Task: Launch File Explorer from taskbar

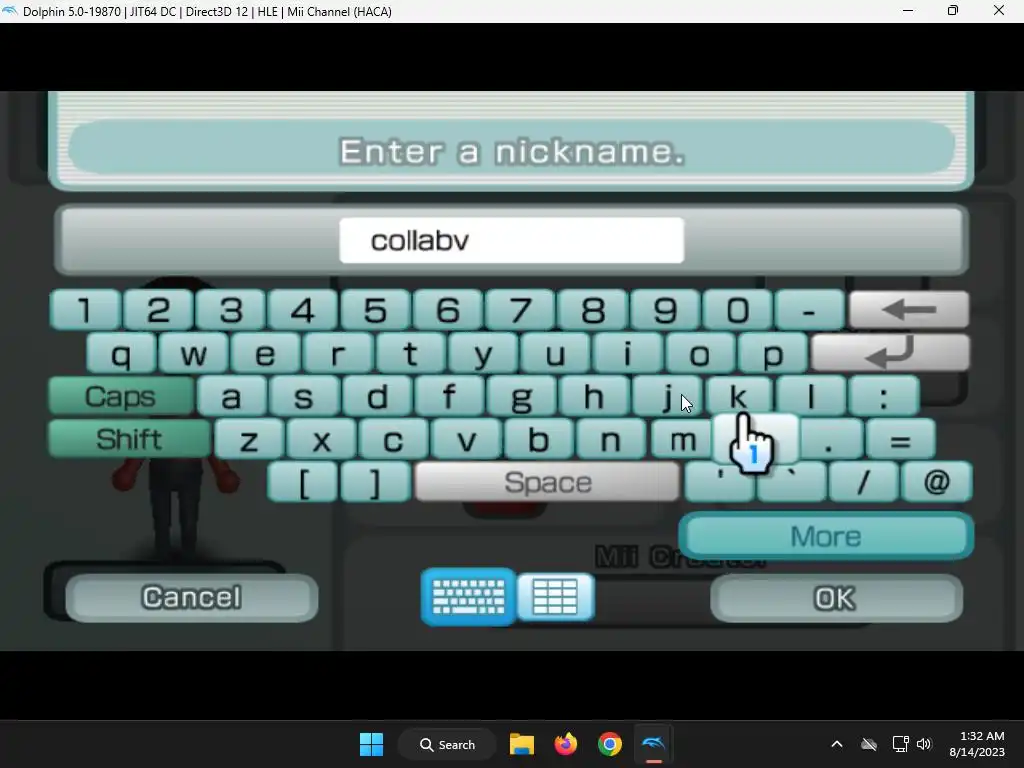Action: click(522, 744)
